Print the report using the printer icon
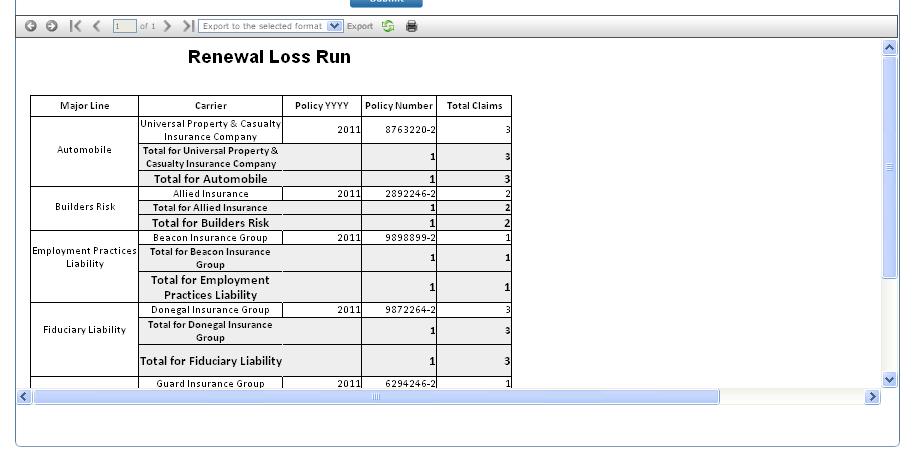Viewport: 923px width, 457px height. click(411, 26)
